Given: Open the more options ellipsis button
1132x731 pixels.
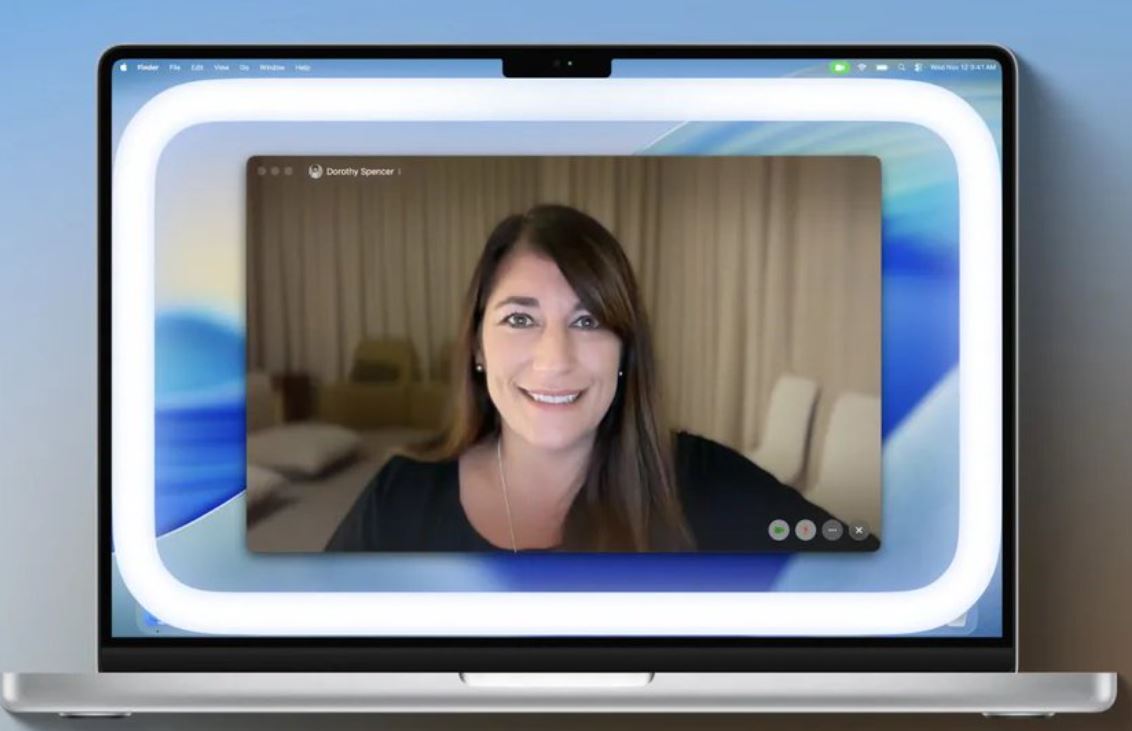Looking at the screenshot, I should (x=832, y=530).
